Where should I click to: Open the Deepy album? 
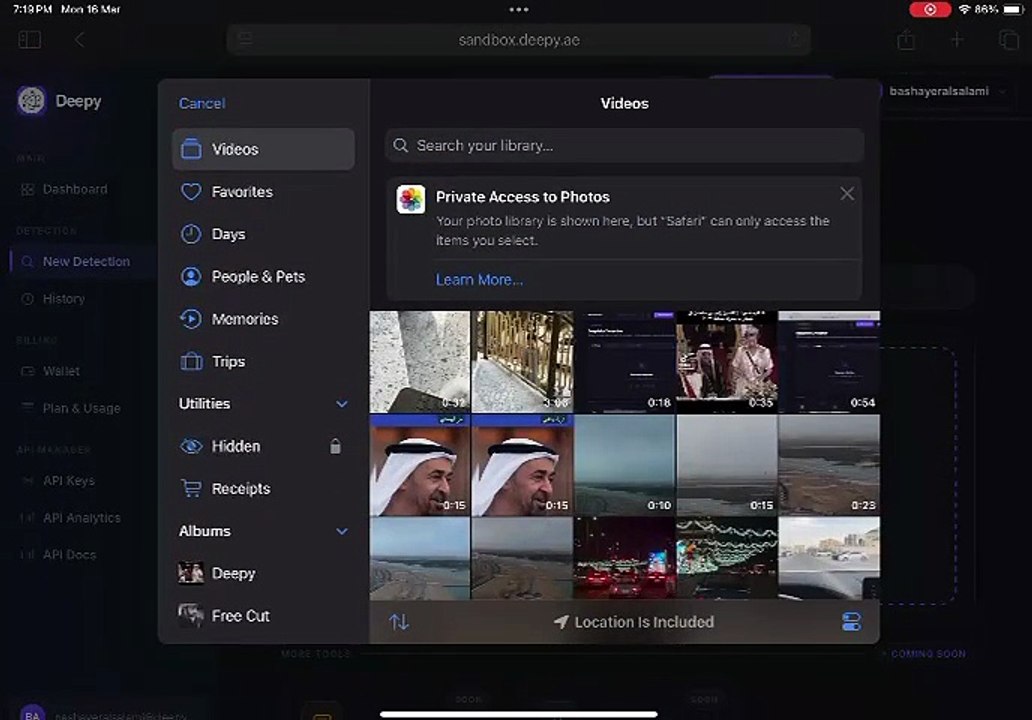pyautogui.click(x=263, y=573)
